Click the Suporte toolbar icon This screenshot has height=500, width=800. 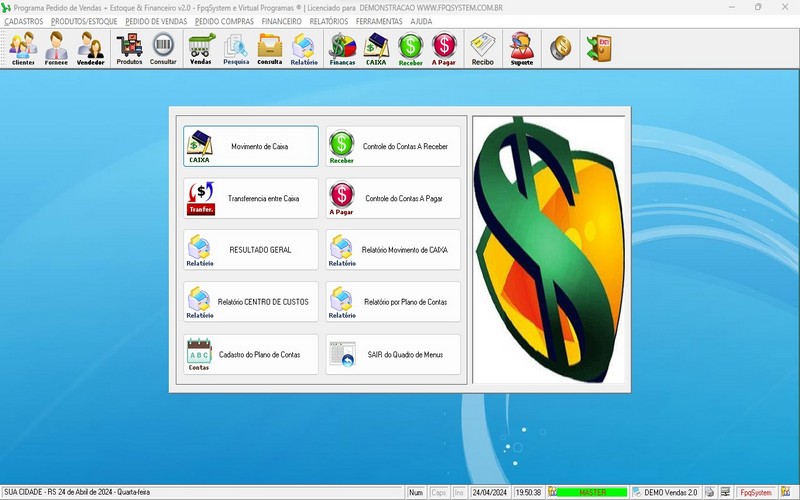point(521,48)
